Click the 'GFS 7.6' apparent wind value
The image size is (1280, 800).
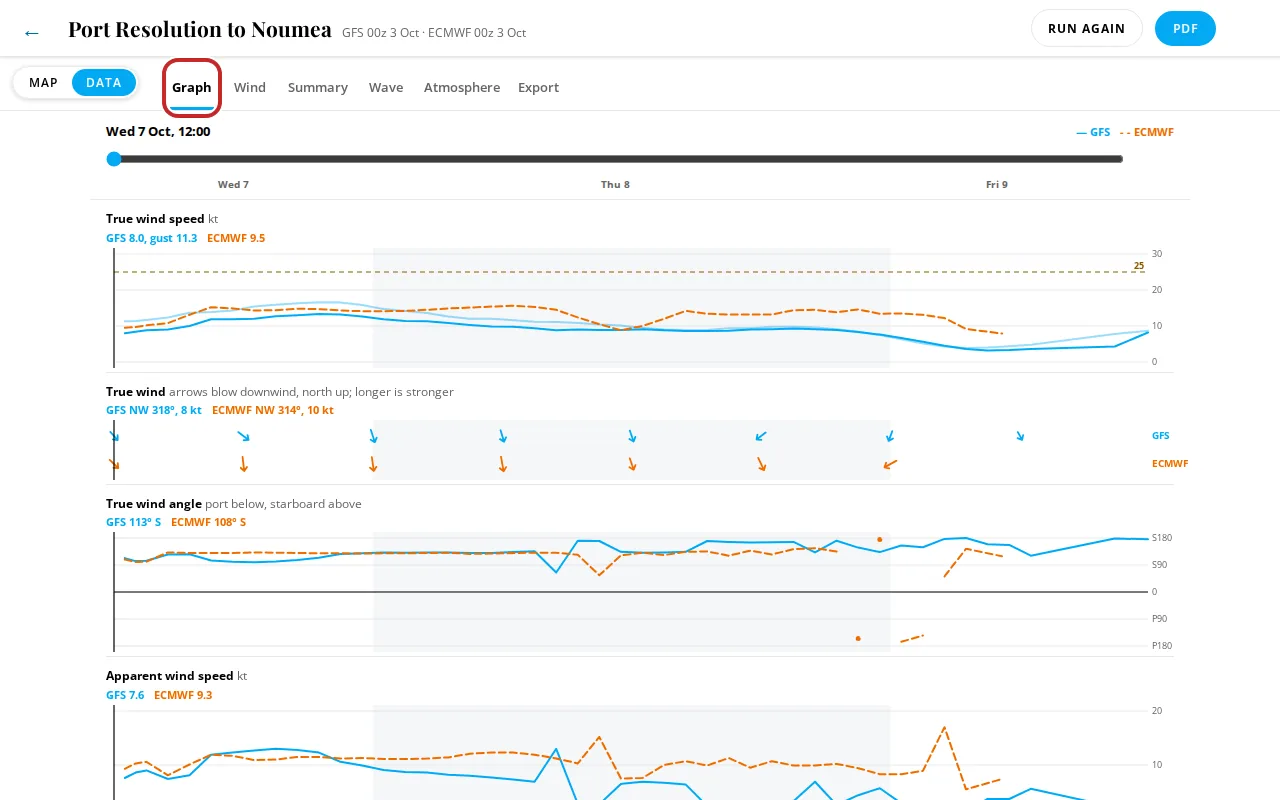(x=125, y=695)
